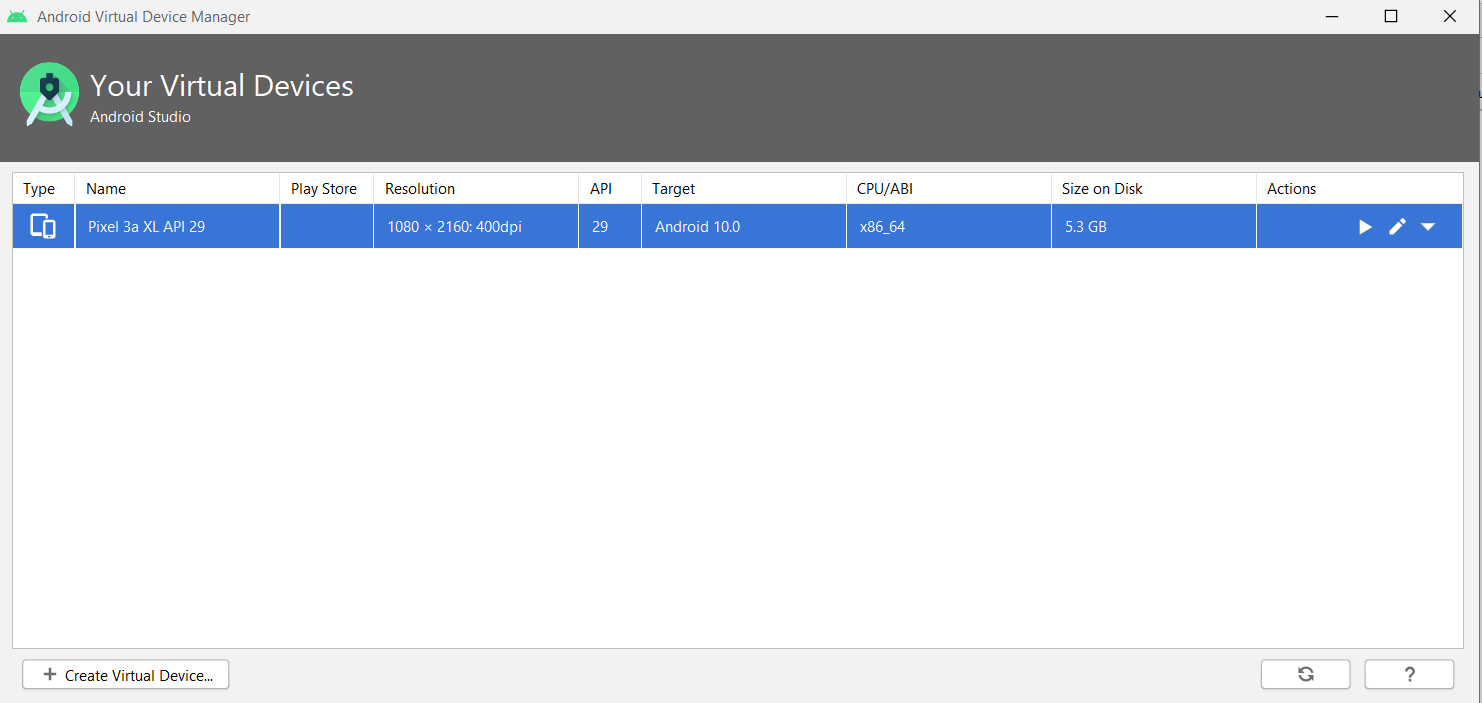Open help with the question mark button

coord(1409,675)
